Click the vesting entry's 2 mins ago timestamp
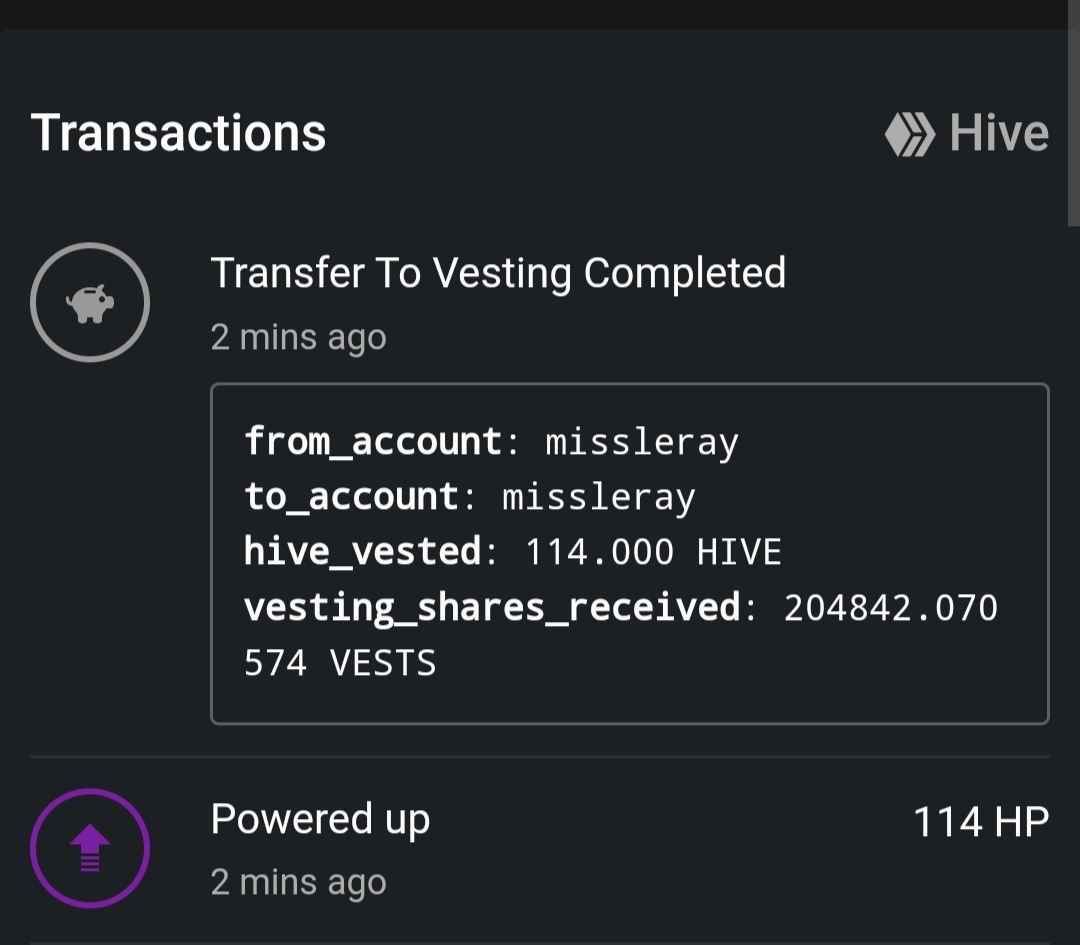 [x=298, y=338]
